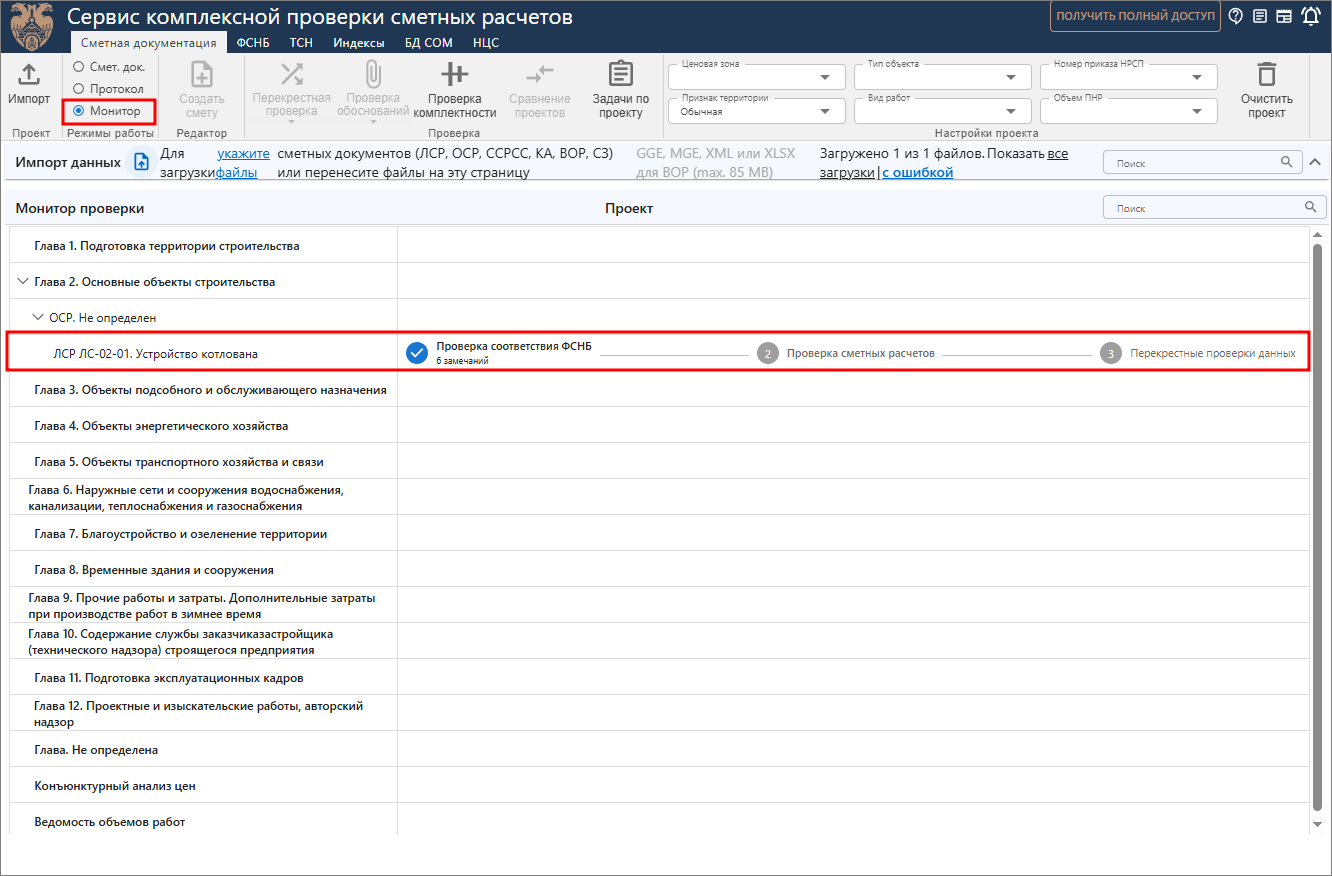Open the notifications bell
Screen dimensions: 1332x876
point(1310,16)
